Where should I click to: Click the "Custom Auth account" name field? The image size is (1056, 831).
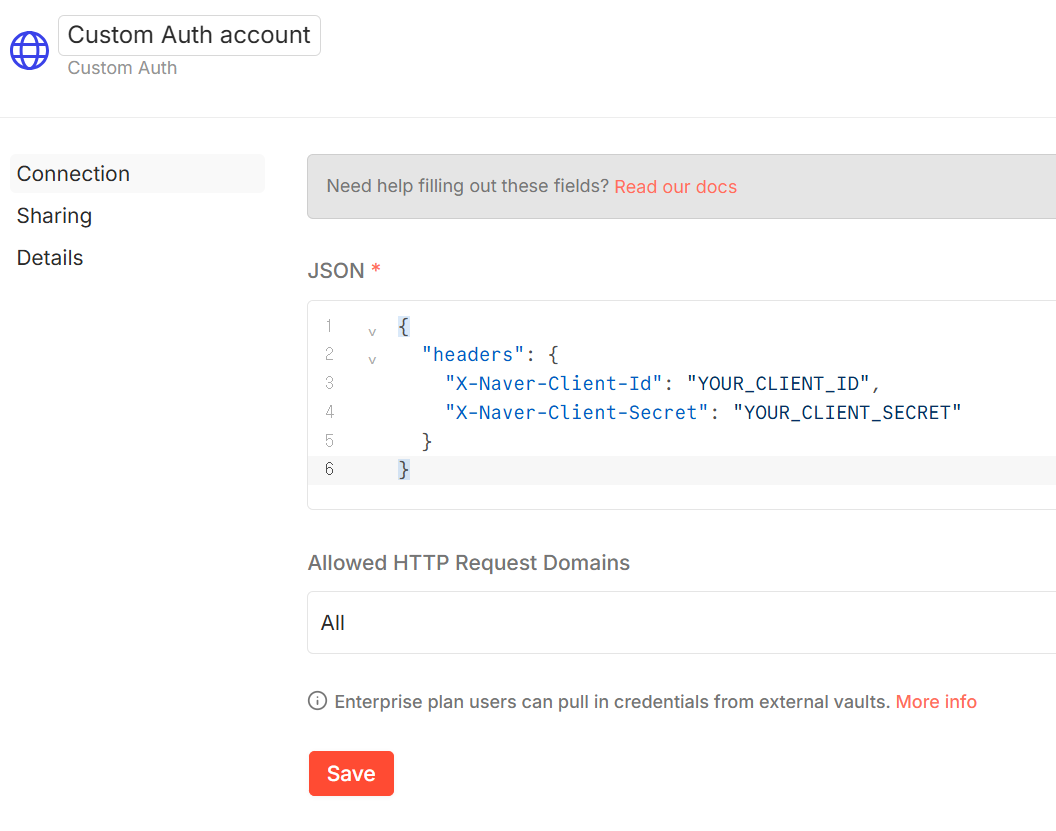[x=189, y=35]
